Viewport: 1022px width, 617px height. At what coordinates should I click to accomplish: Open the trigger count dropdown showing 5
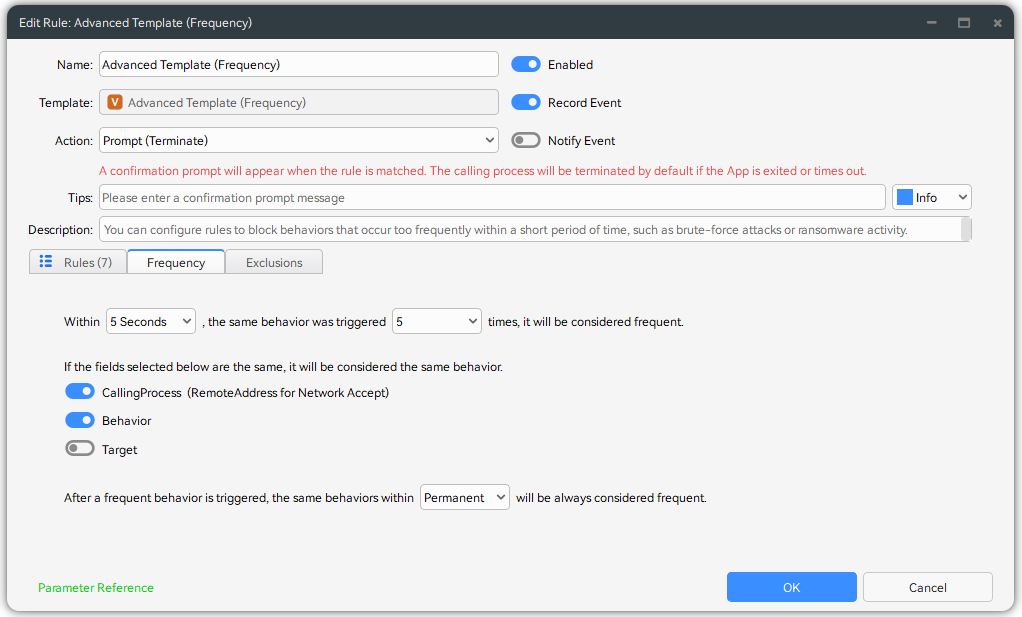pyautogui.click(x=437, y=322)
